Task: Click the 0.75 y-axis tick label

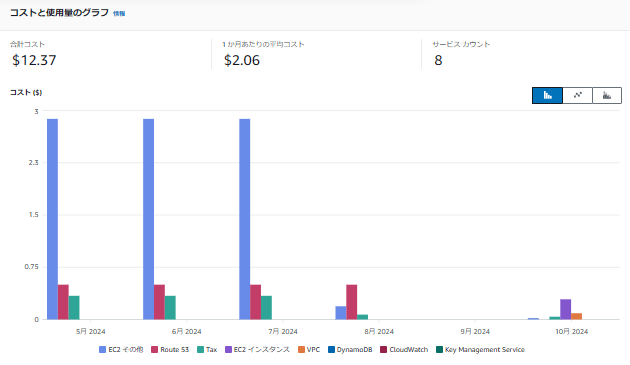Action: point(32,267)
